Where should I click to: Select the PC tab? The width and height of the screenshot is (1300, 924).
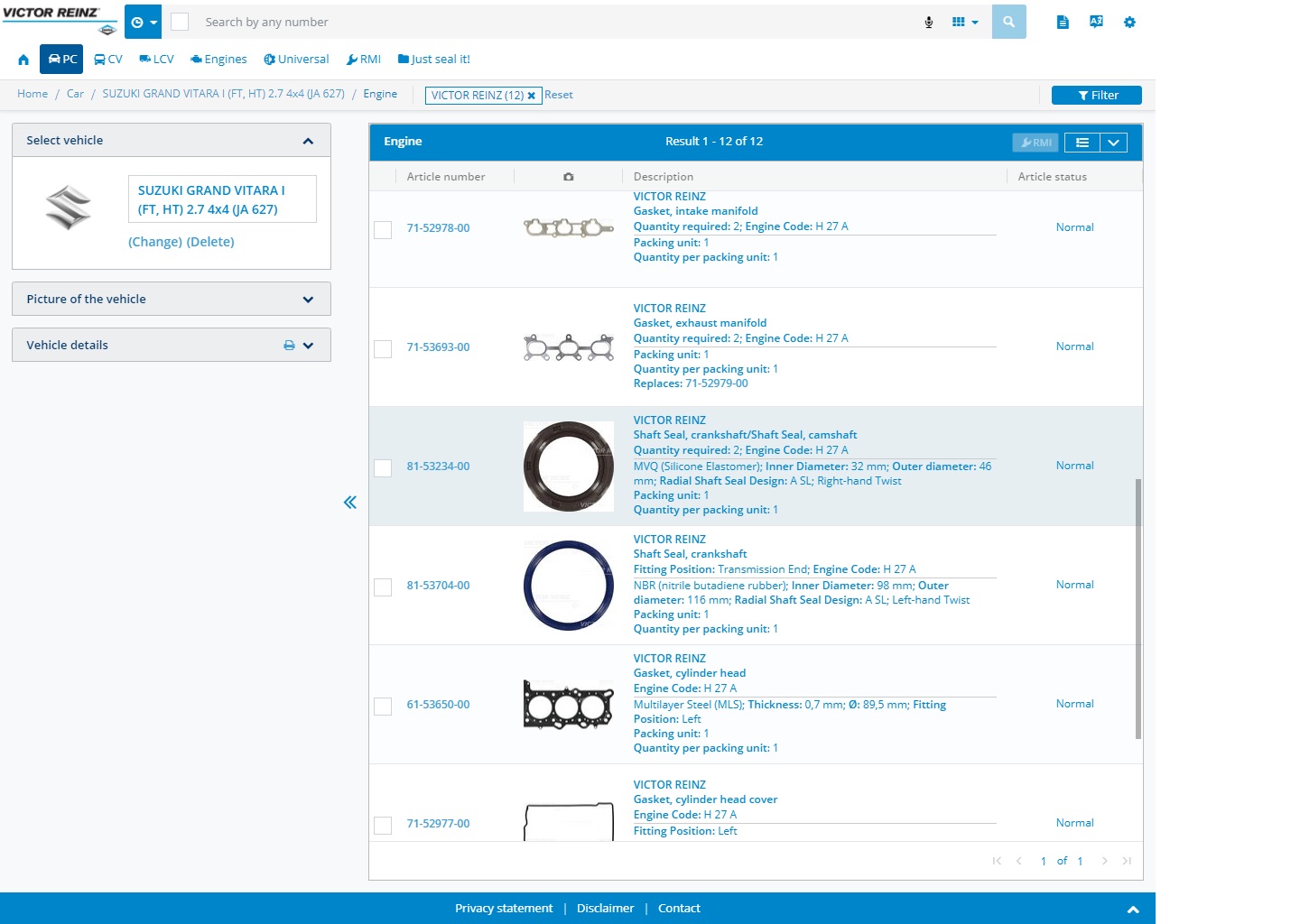pyautogui.click(x=61, y=60)
